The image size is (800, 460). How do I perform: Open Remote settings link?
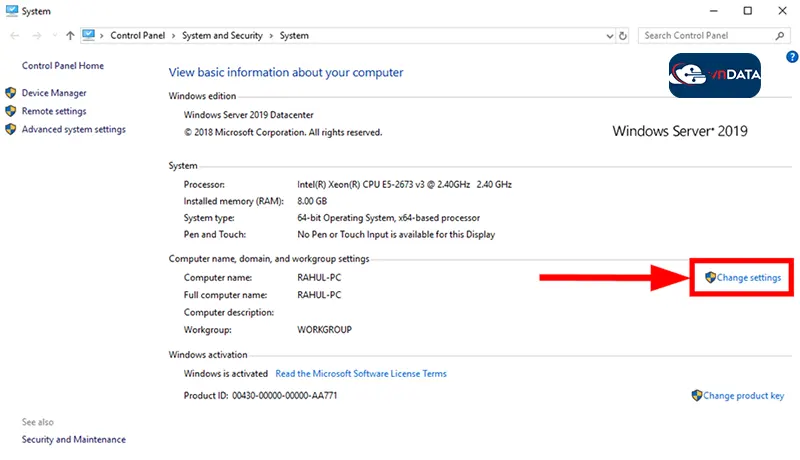coord(54,111)
